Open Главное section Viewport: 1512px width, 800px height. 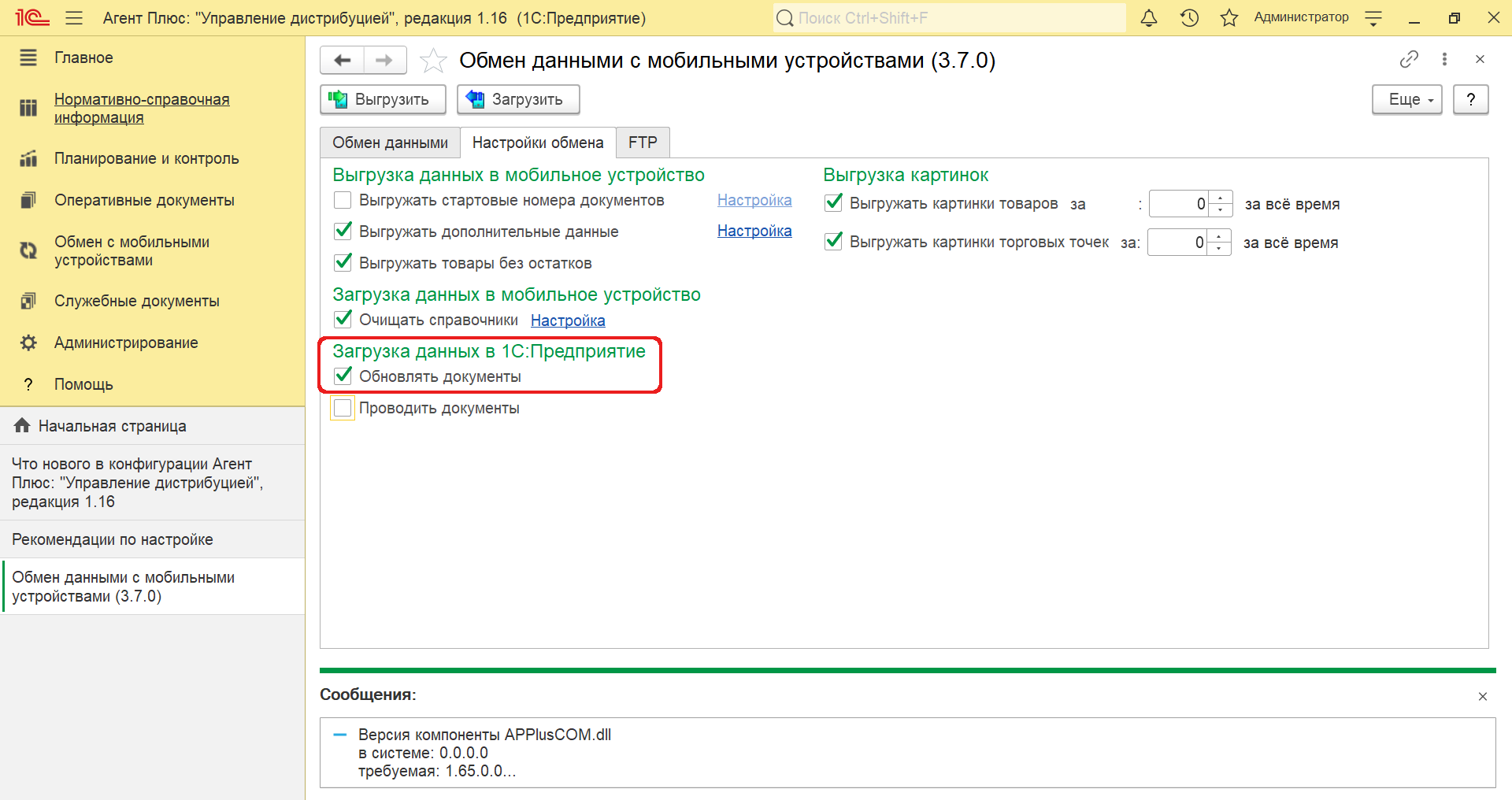[x=83, y=57]
